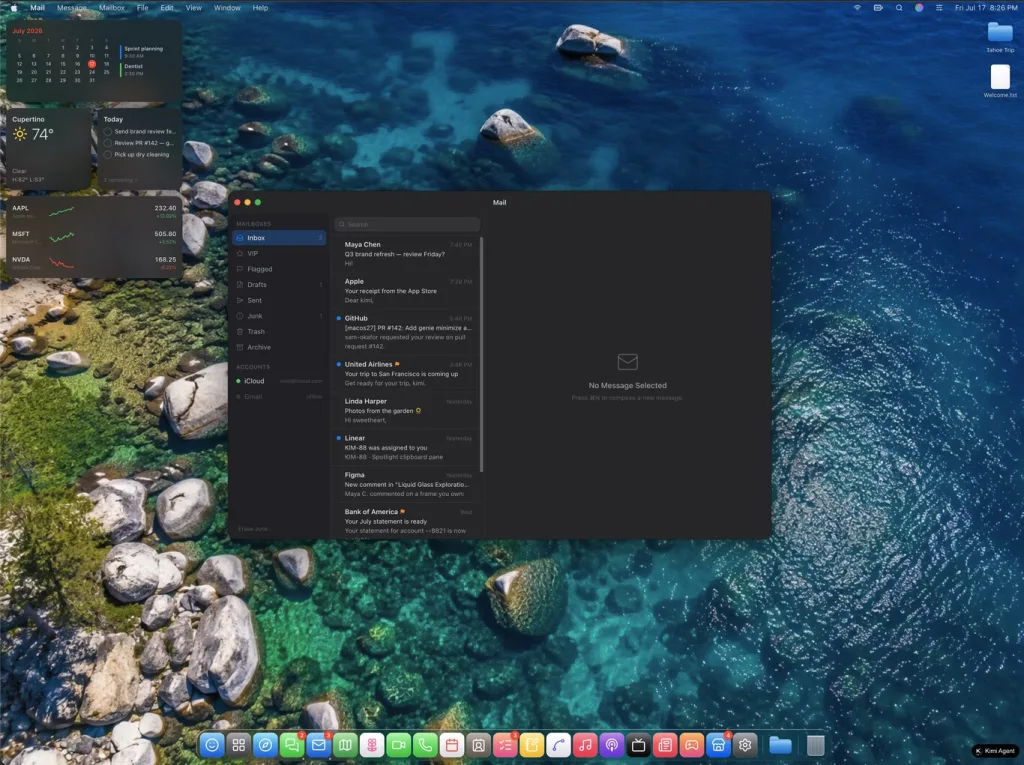1024x765 pixels.
Task: Open the TV app in Dock
Action: (639, 745)
